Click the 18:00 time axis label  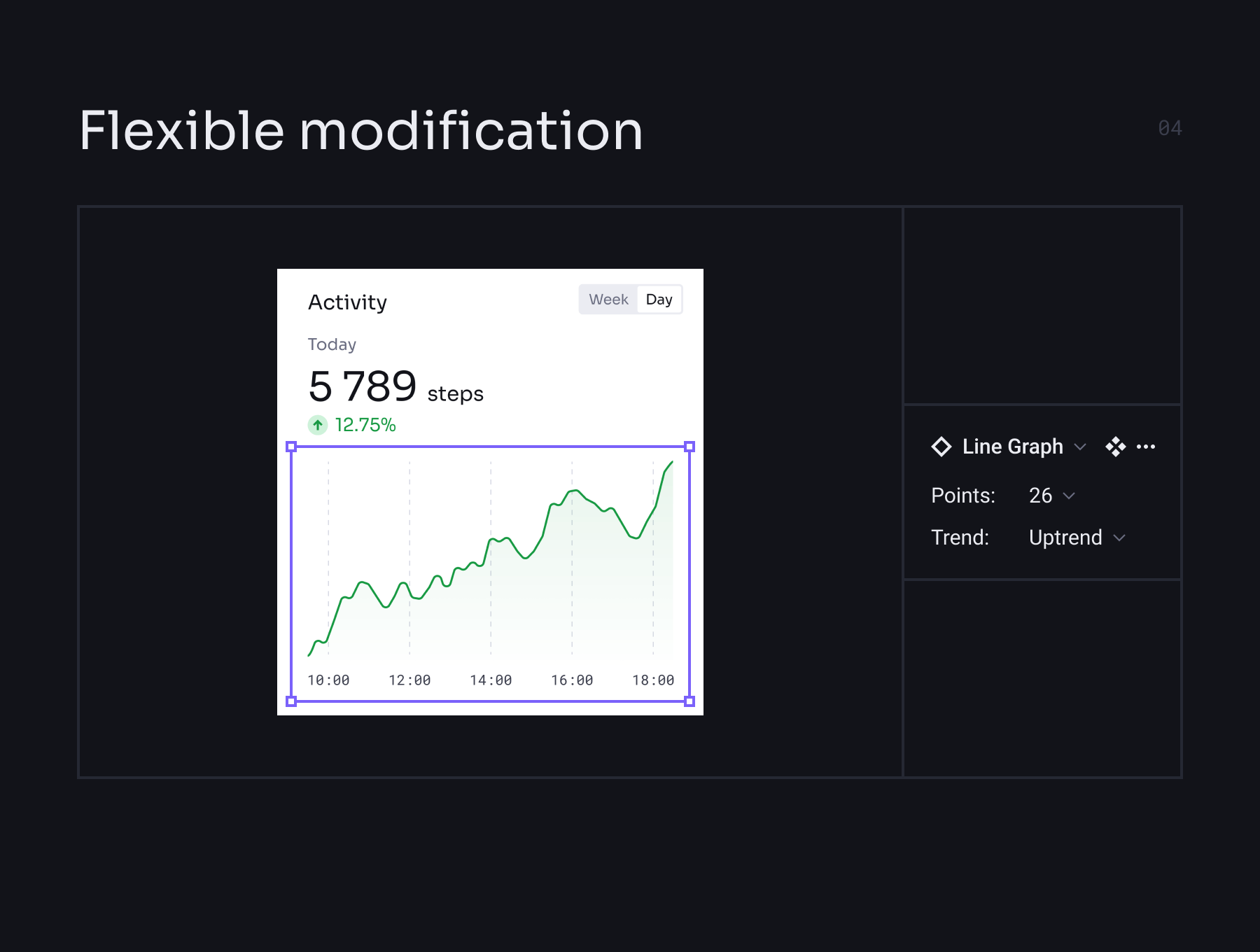point(653,680)
